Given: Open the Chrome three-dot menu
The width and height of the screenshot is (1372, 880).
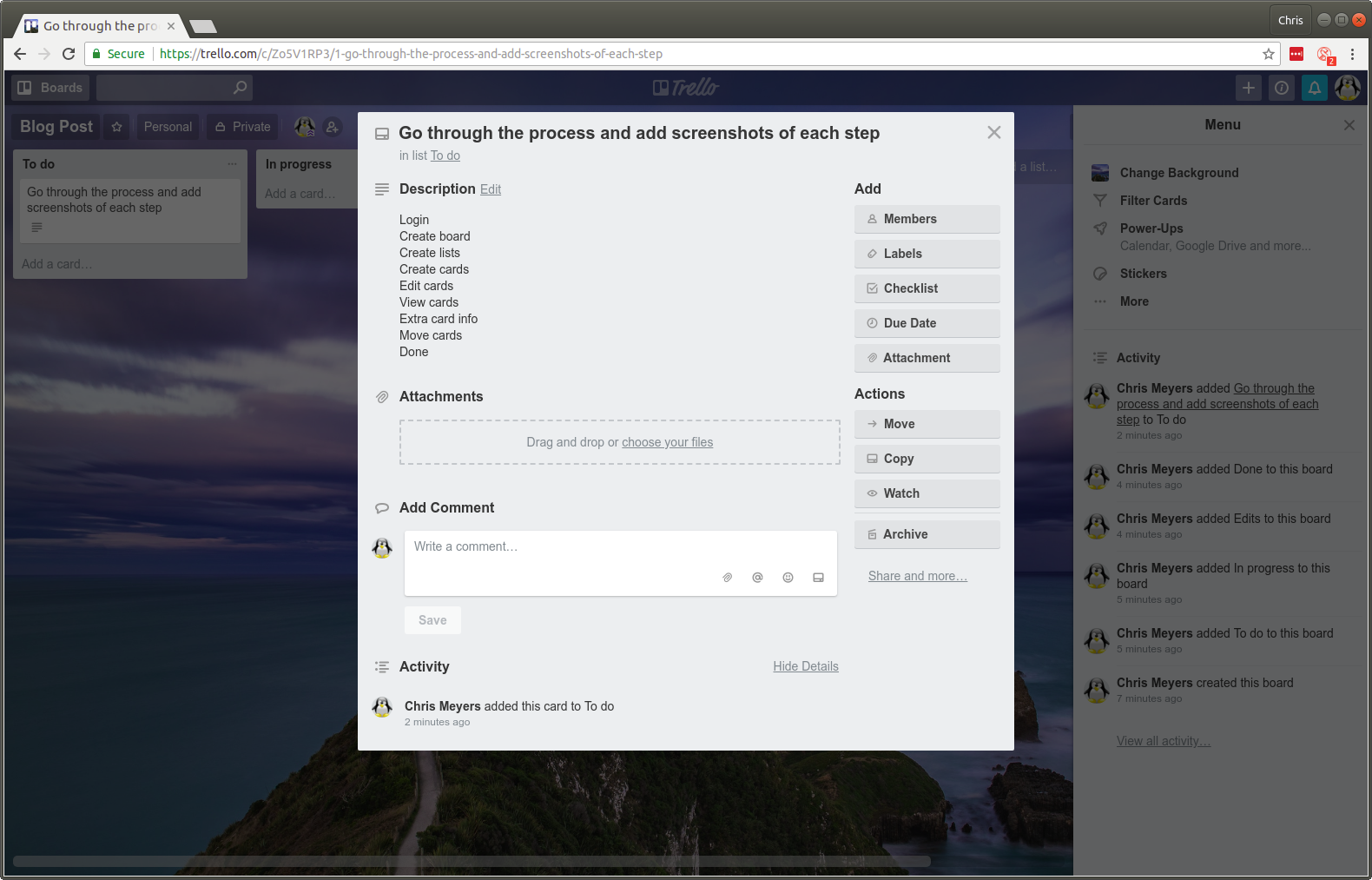Looking at the screenshot, I should (1352, 54).
